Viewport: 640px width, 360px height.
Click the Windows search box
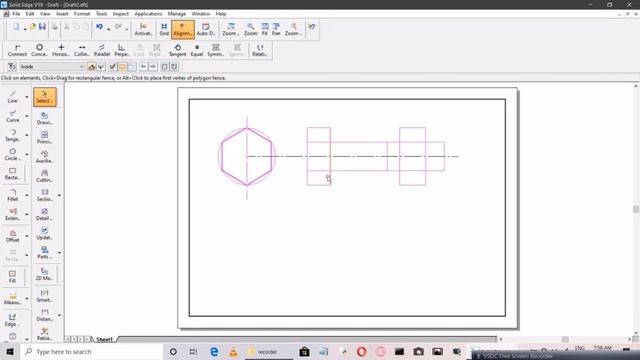[x=91, y=351]
